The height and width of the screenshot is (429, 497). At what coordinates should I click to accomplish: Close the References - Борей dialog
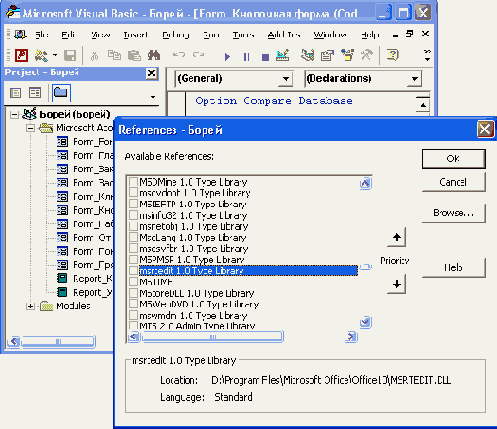click(485, 129)
